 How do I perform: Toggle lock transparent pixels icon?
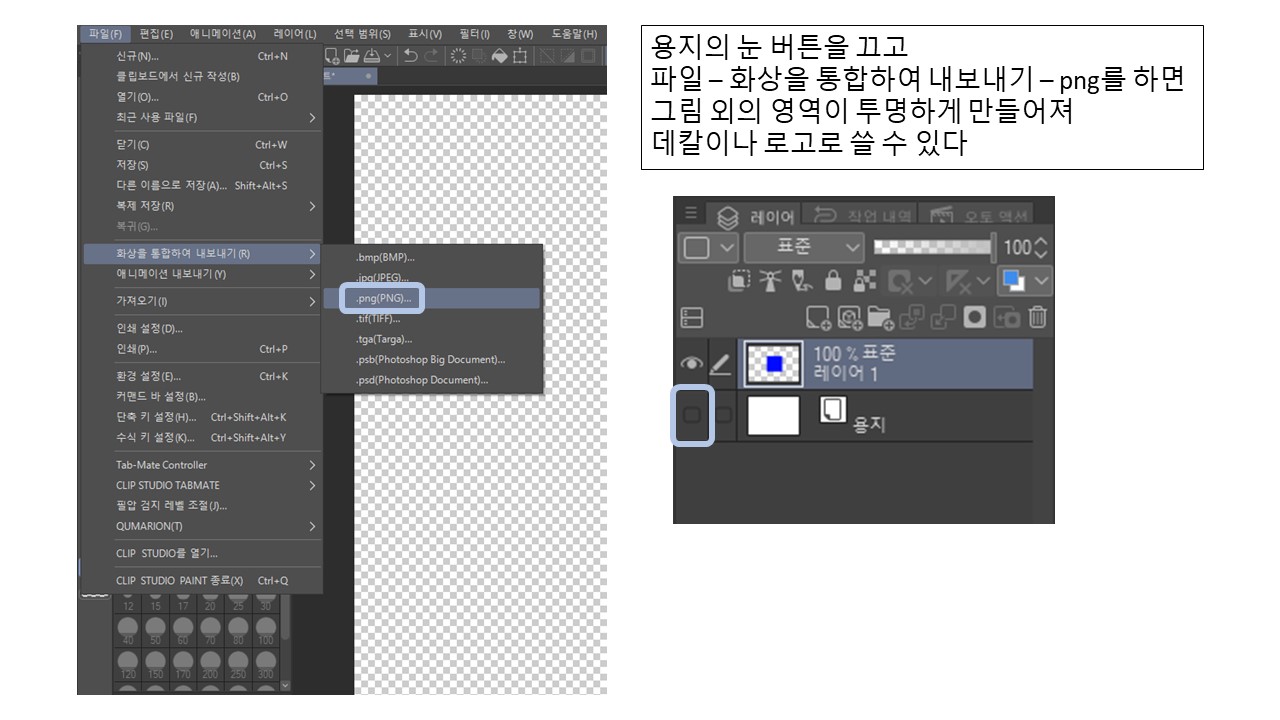click(x=864, y=280)
